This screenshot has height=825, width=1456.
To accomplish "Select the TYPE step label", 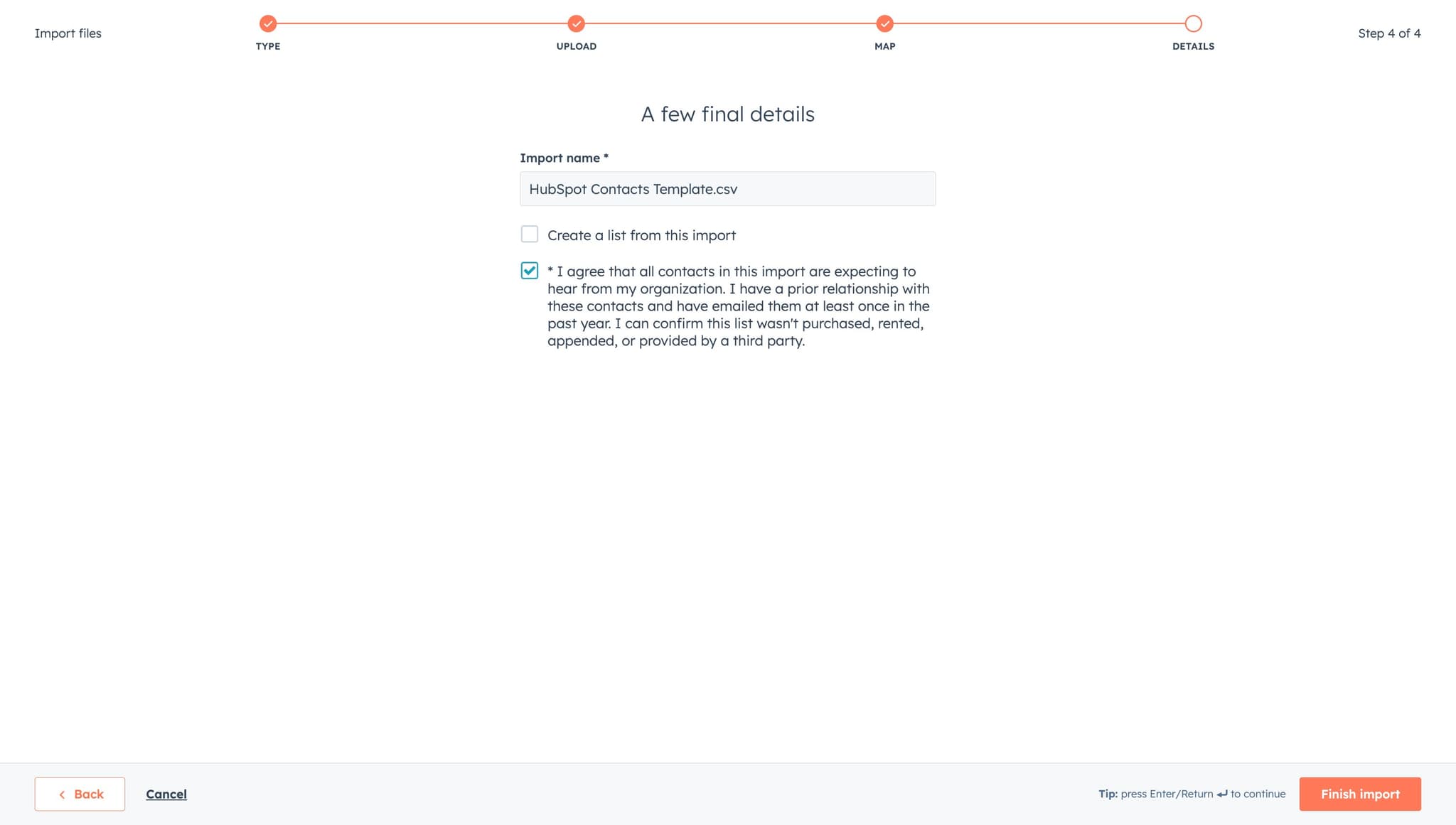I will tap(267, 46).
